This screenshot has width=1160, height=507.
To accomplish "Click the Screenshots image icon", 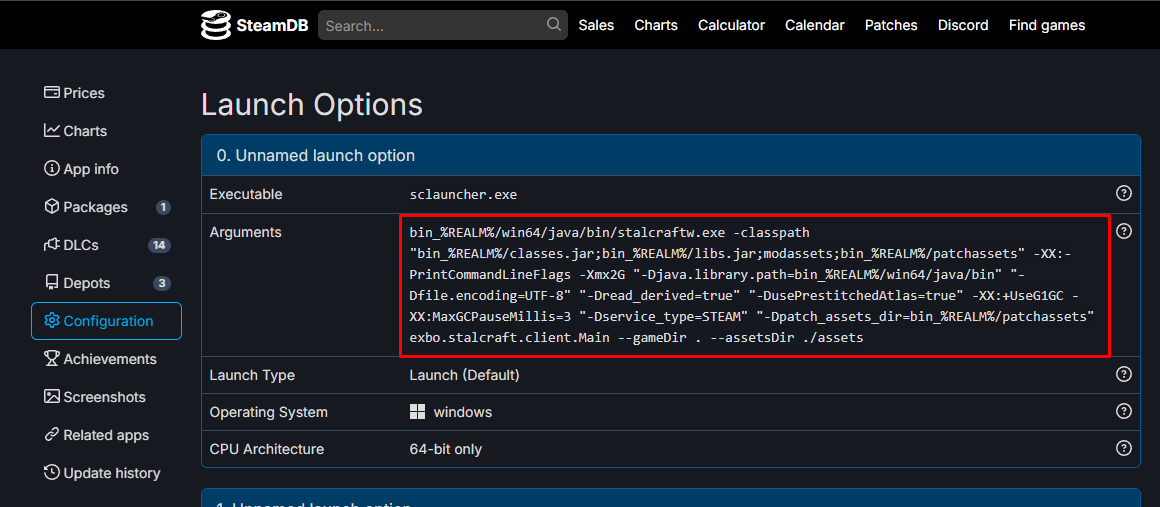I will 52,397.
